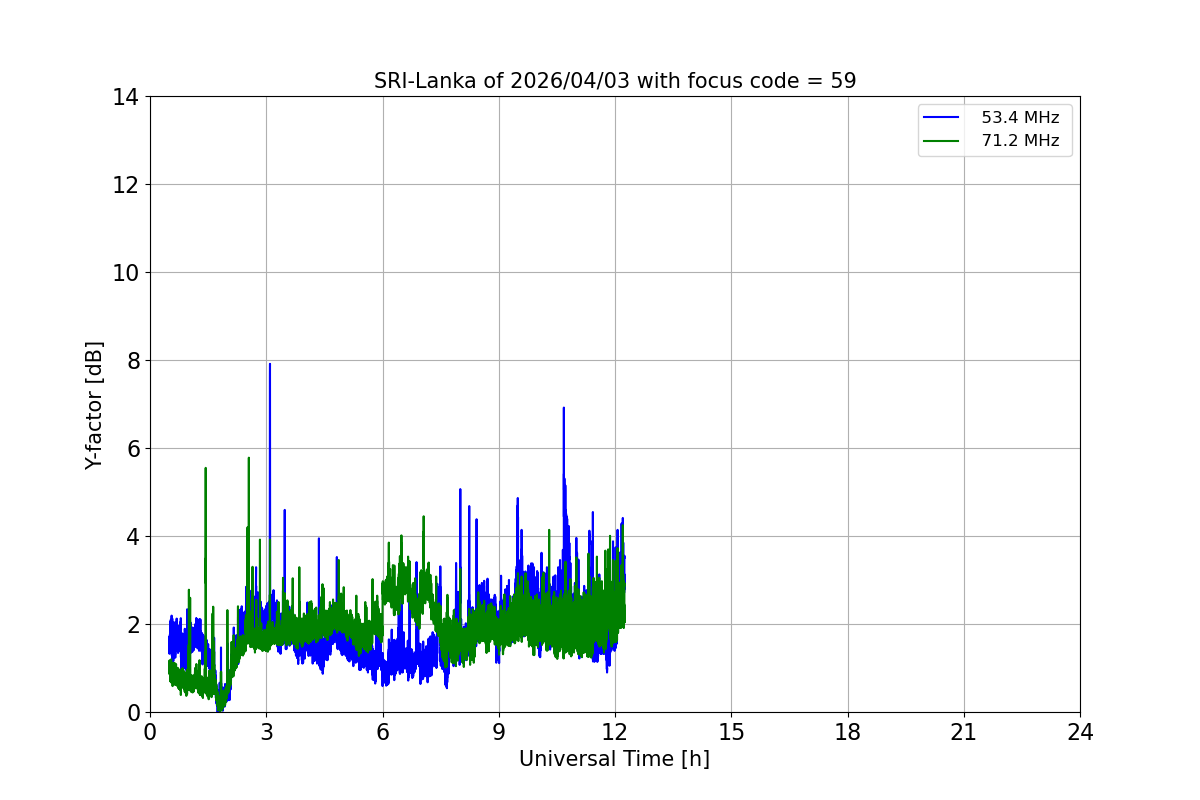Click the x-axis tick label 21
This screenshot has width=1200, height=800.
point(964,732)
